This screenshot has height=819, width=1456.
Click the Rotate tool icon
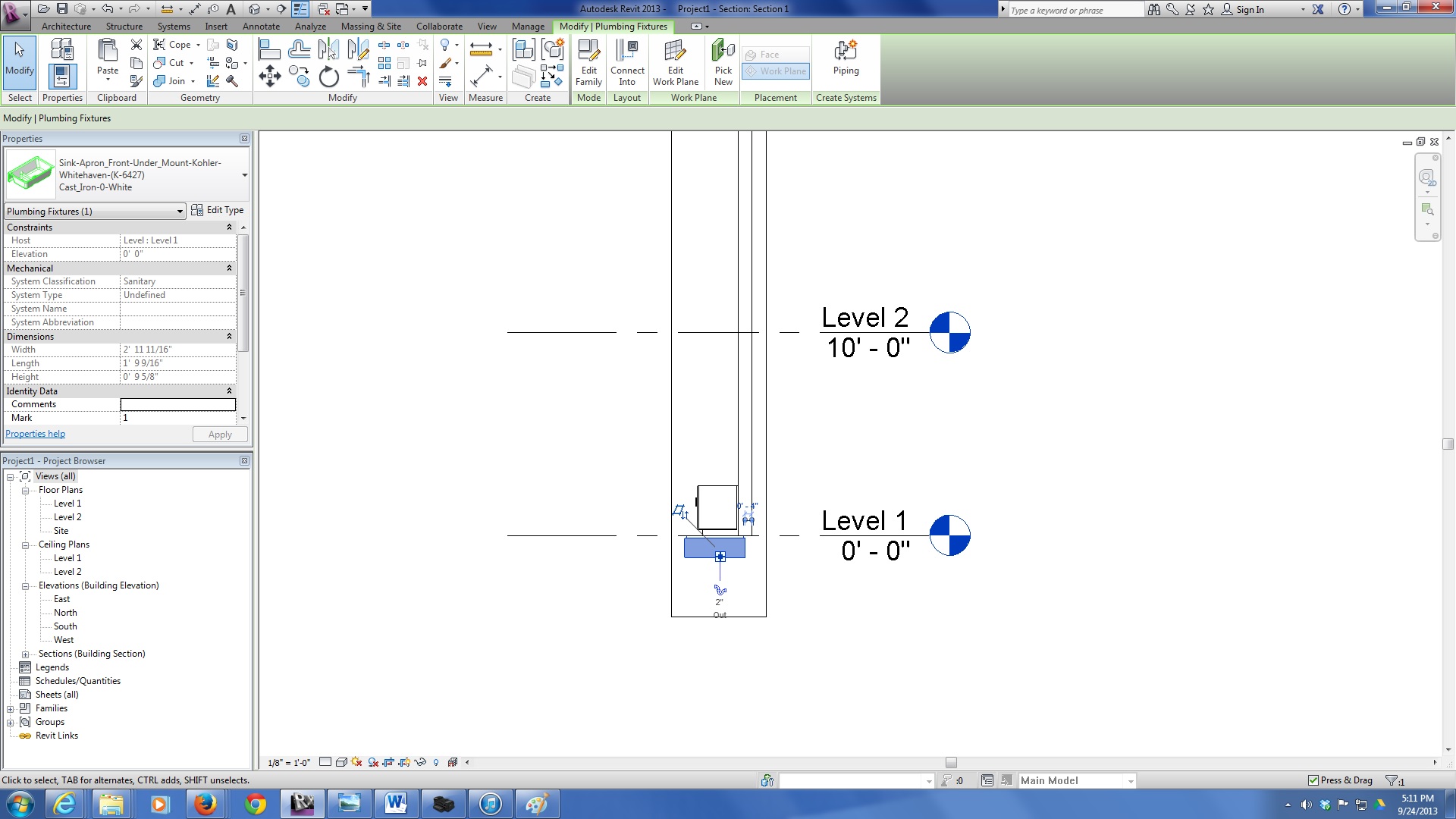point(328,77)
